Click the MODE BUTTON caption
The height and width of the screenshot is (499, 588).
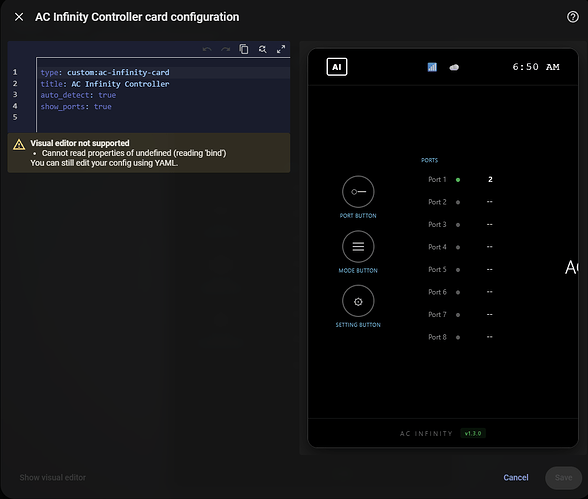click(x=358, y=270)
